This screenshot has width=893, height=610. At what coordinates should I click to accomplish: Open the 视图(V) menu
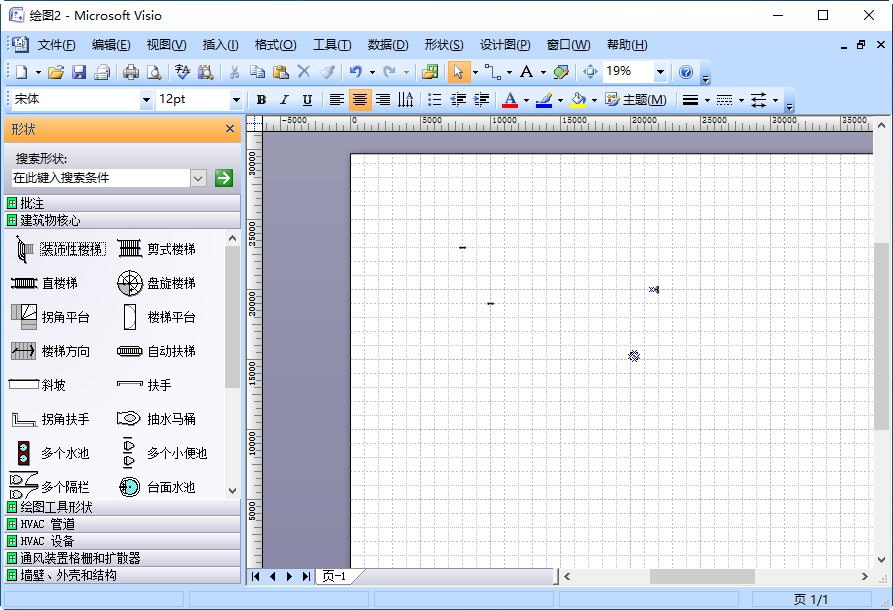[166, 45]
